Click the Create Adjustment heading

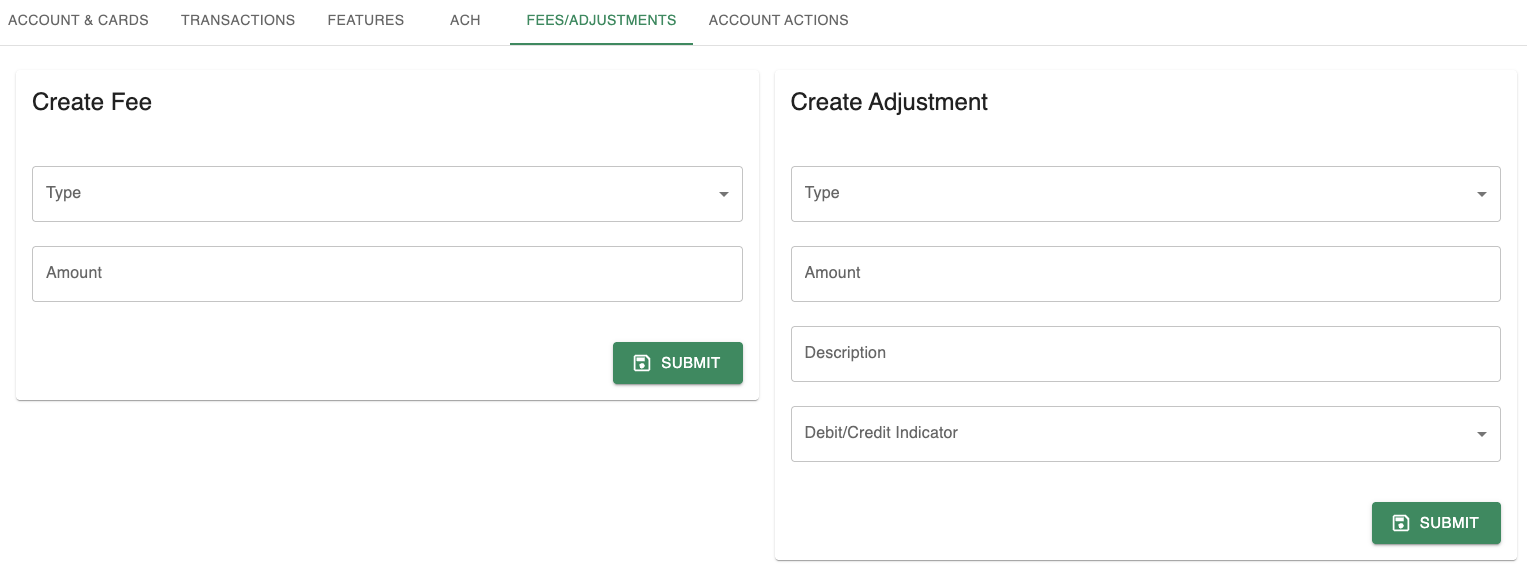pos(889,102)
